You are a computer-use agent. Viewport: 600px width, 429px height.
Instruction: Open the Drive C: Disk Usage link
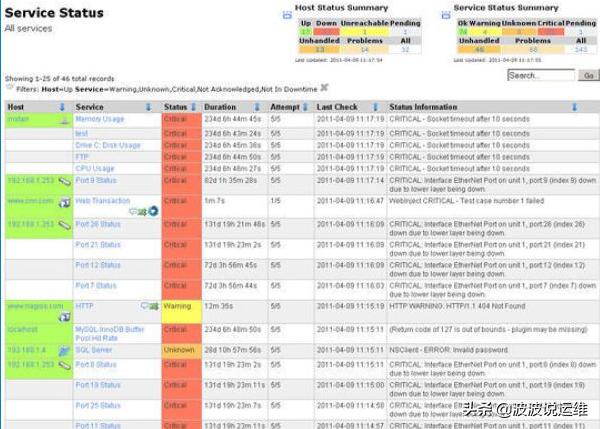pos(108,145)
